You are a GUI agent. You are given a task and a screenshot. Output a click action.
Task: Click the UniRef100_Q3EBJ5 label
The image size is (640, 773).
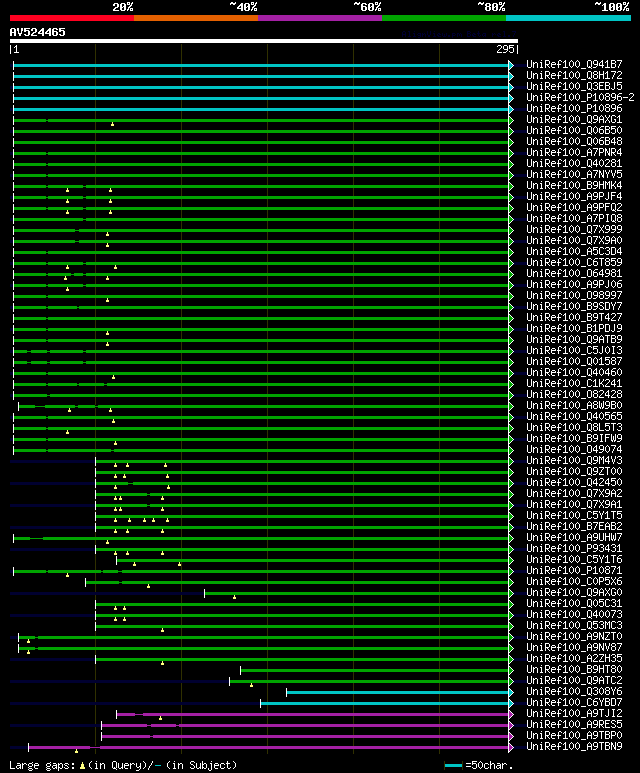[574, 86]
